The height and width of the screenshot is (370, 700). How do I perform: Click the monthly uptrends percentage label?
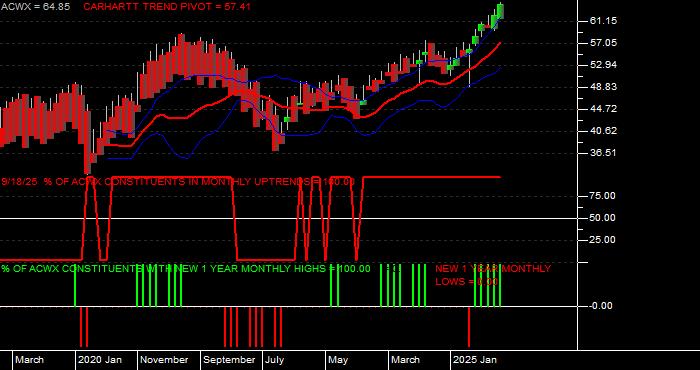point(178,182)
